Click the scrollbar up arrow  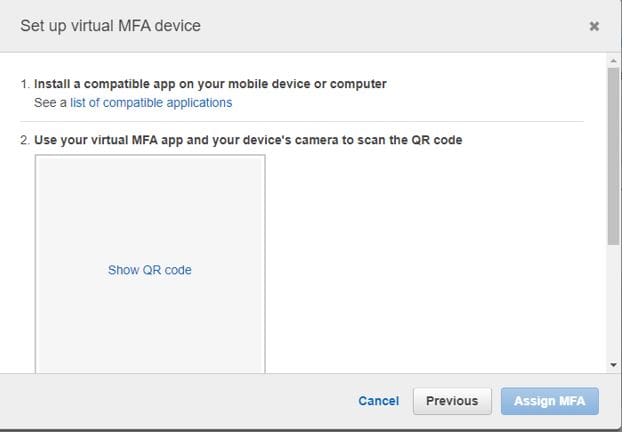coord(613,61)
